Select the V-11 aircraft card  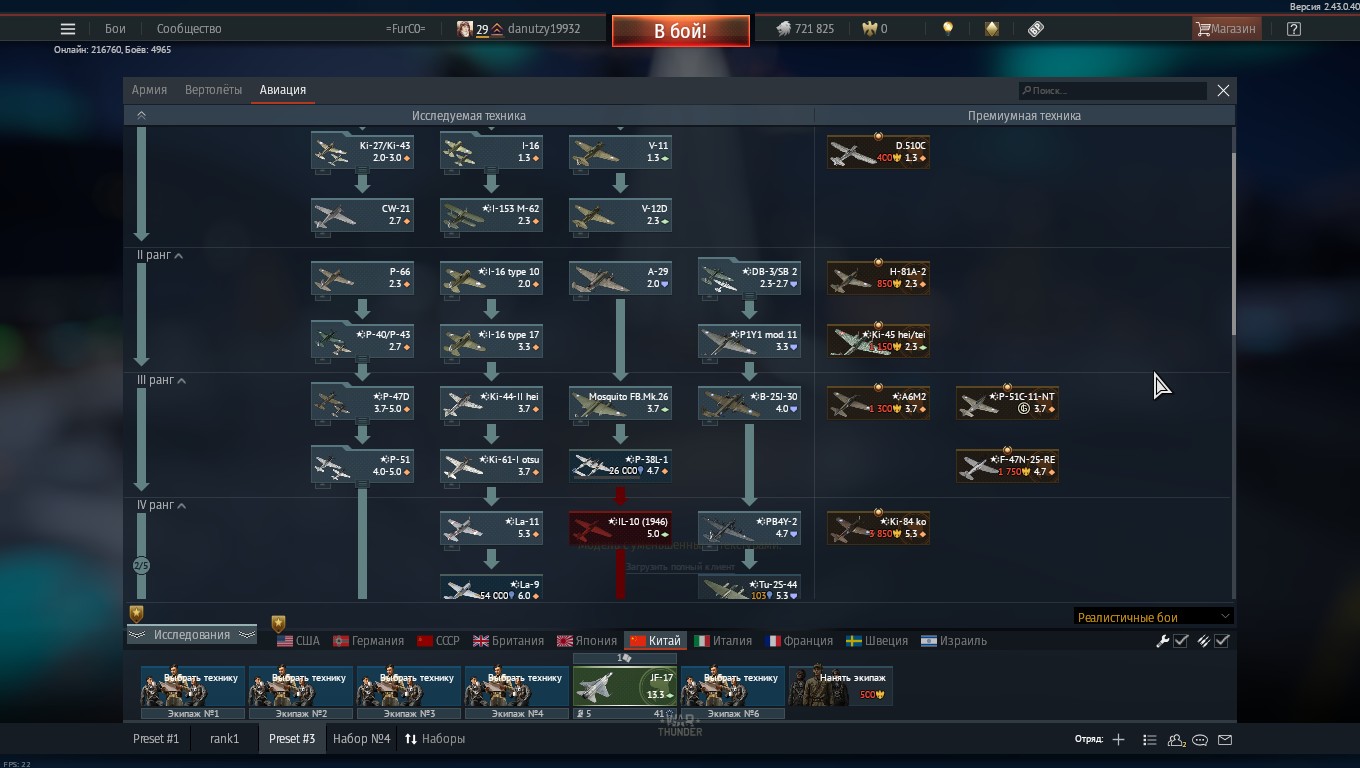tap(620, 152)
